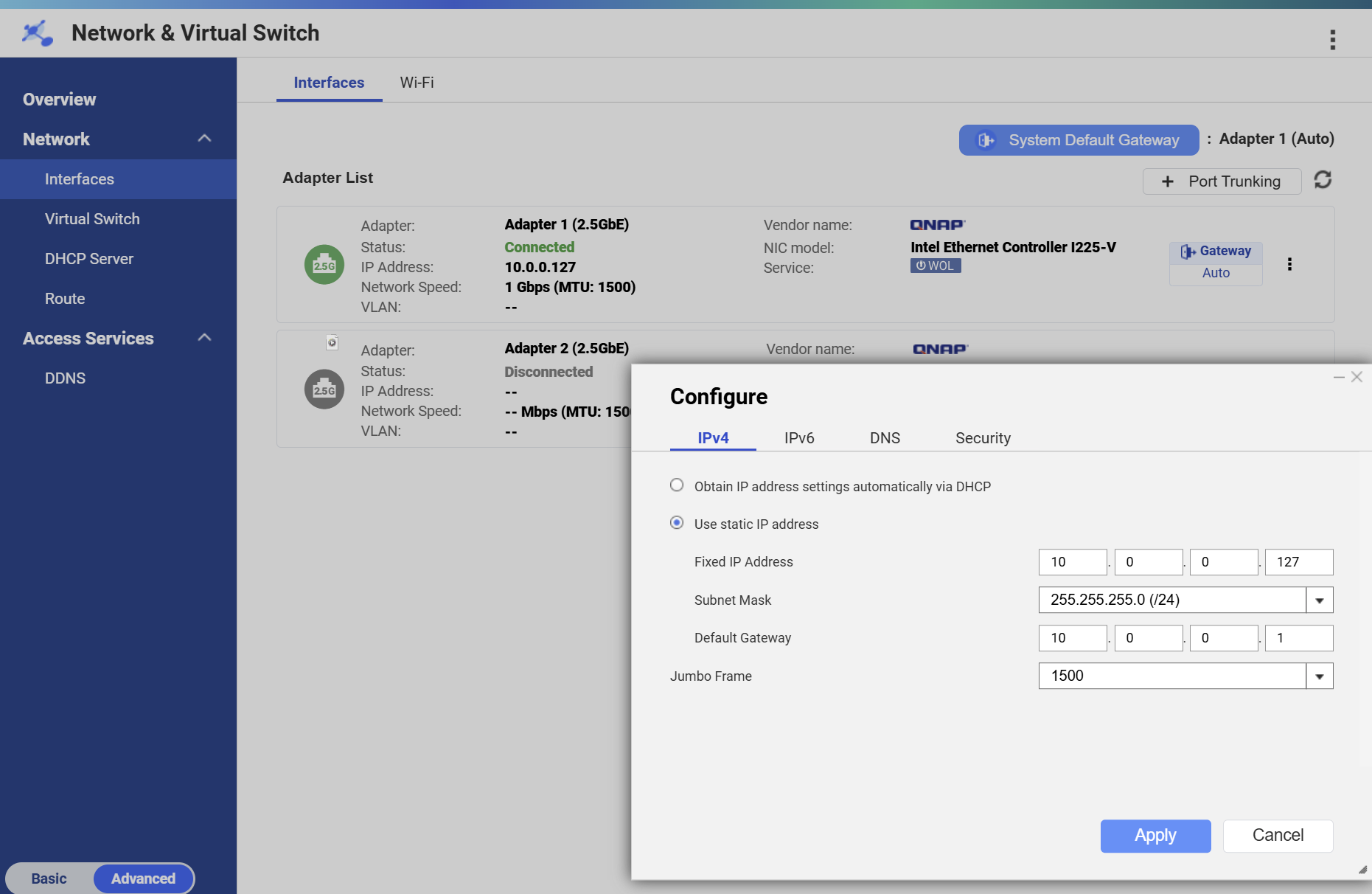
Task: Open the IPv6 tab in Configure
Action: click(x=799, y=438)
